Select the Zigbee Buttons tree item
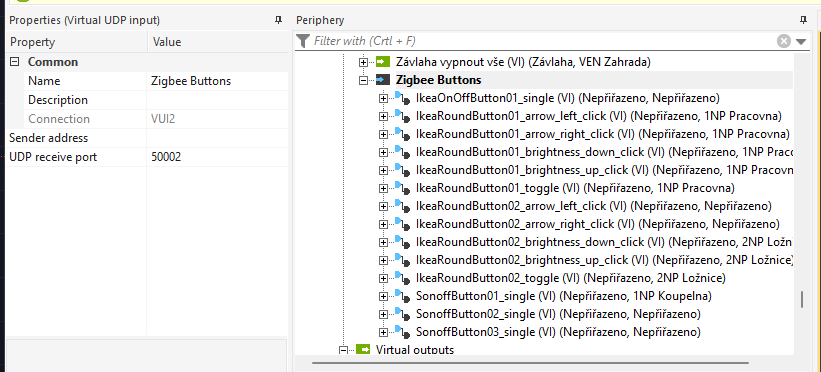This screenshot has height=372, width=821. point(439,80)
